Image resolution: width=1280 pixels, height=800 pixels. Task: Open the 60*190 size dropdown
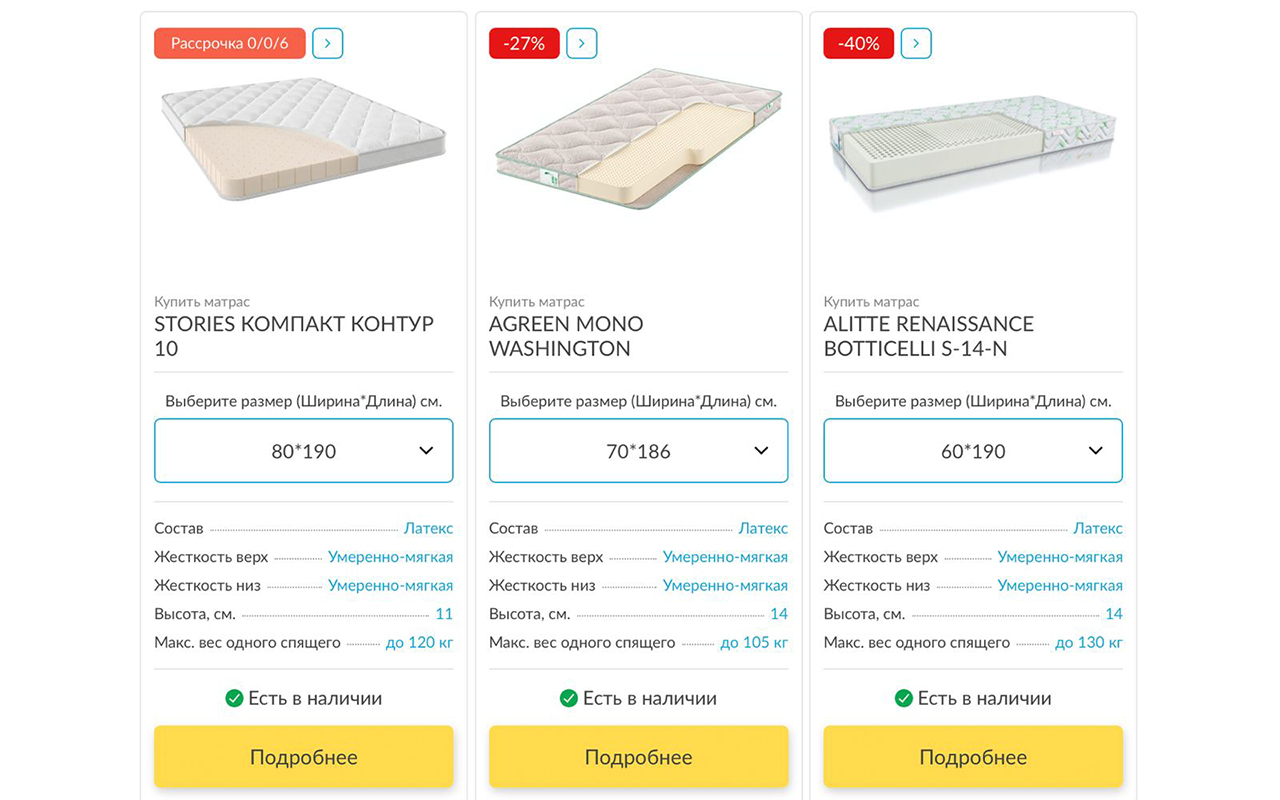pos(973,451)
